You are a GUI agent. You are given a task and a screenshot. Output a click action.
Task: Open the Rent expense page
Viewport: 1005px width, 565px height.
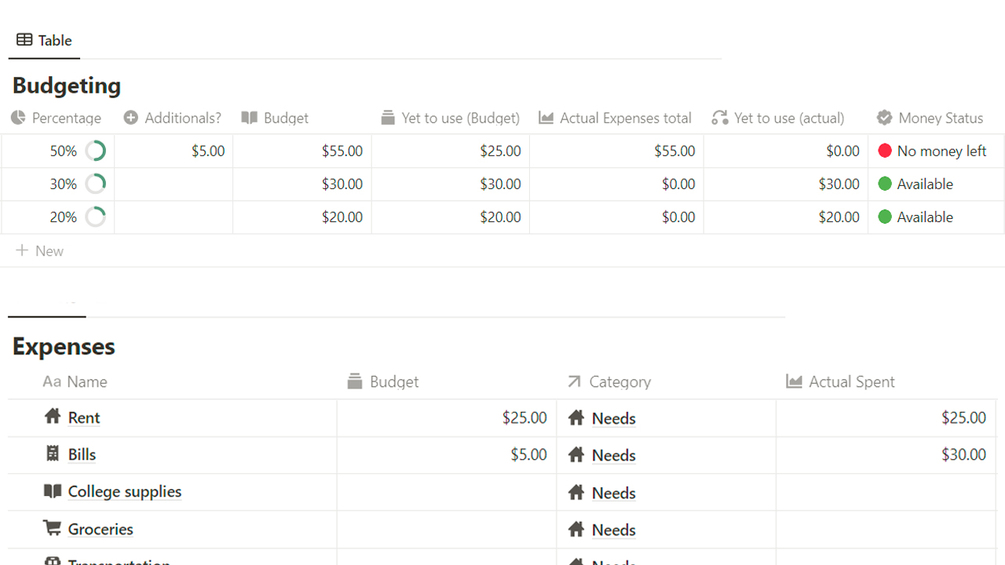pos(84,418)
